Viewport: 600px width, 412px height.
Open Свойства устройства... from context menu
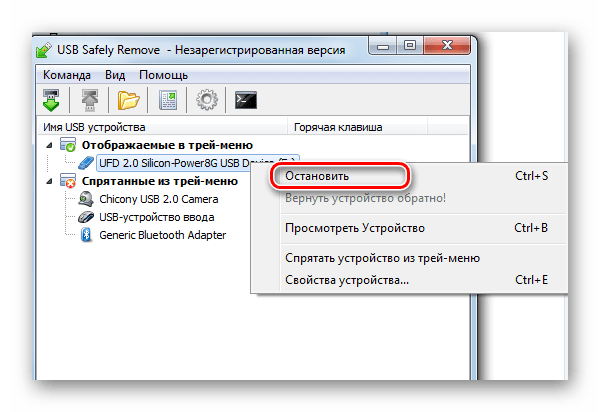[x=409, y=280]
